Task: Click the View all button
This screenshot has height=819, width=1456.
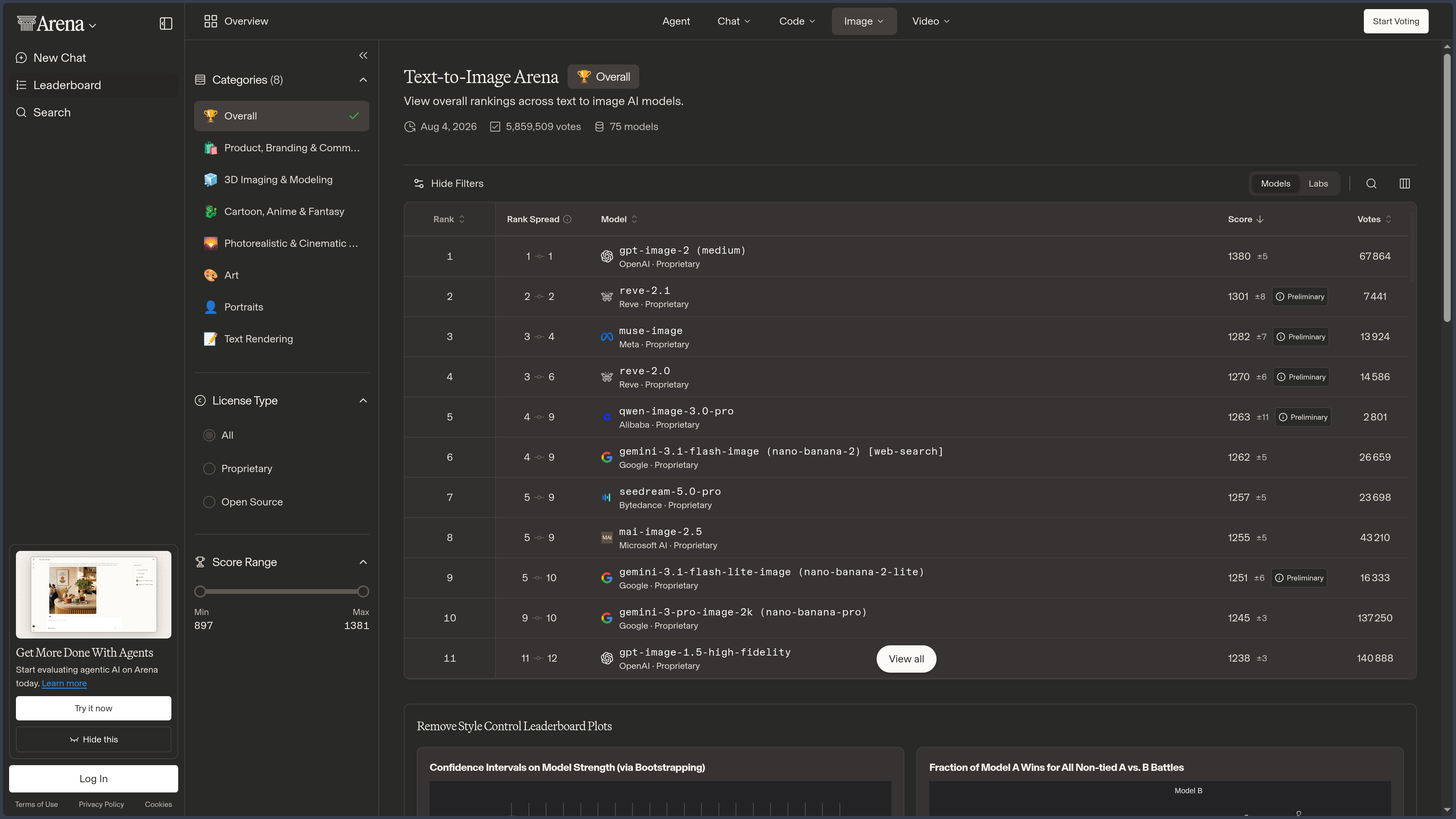Action: [906, 659]
